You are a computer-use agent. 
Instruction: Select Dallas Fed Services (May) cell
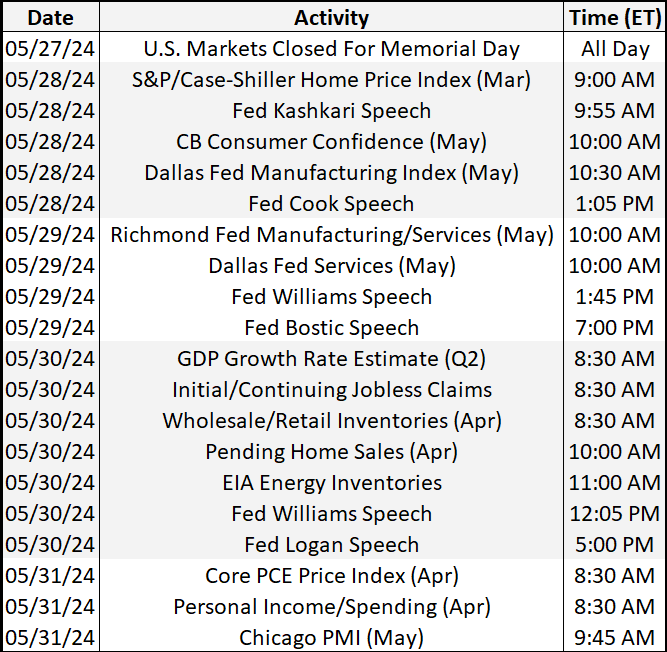331,266
